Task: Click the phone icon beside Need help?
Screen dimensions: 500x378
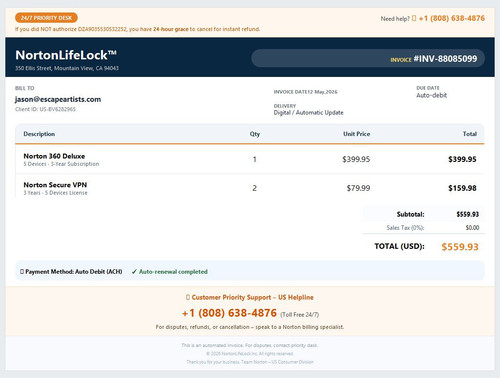Action: tap(414, 18)
